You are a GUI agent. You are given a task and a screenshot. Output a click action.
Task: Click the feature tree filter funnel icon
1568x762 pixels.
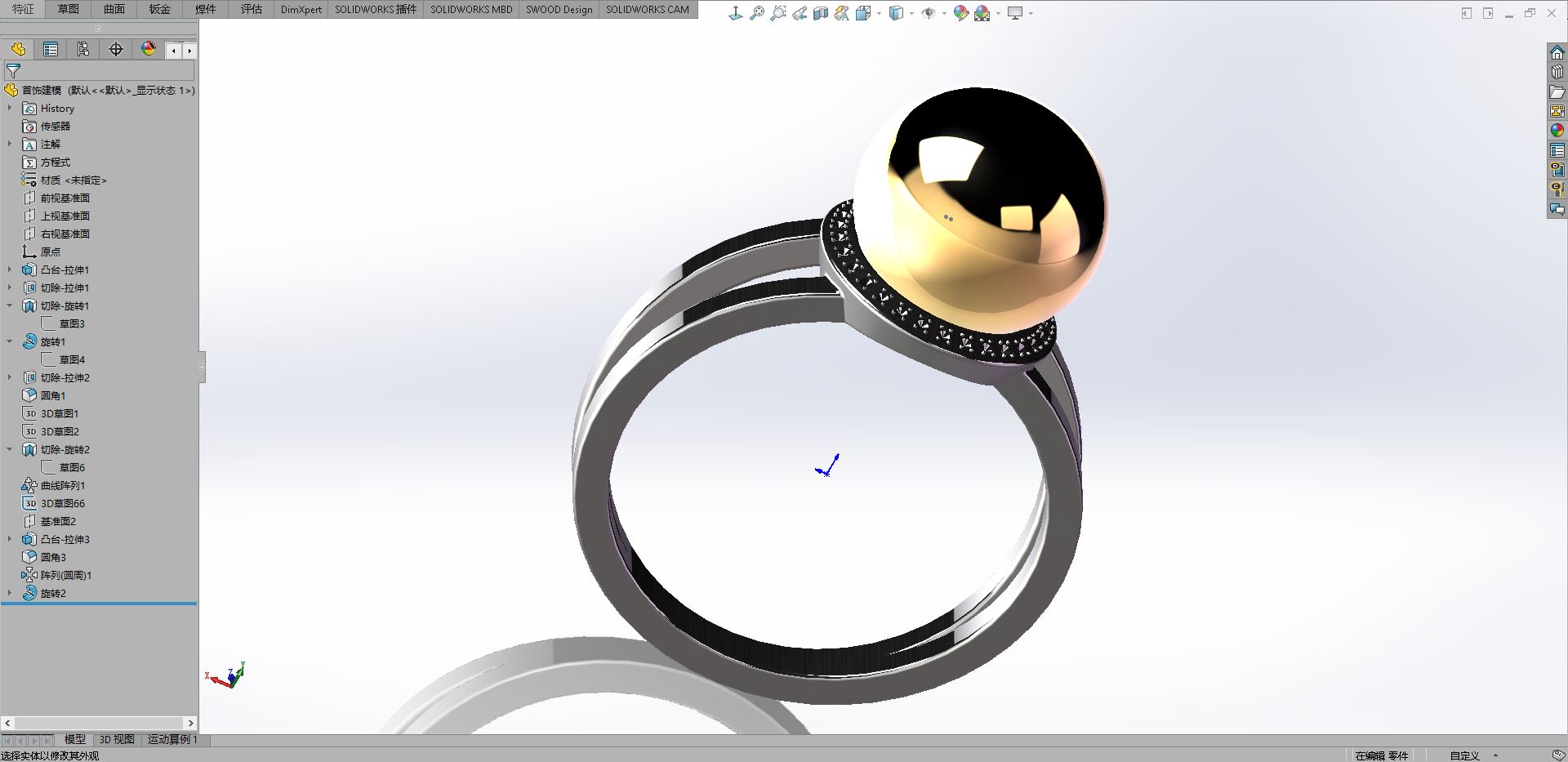[13, 71]
